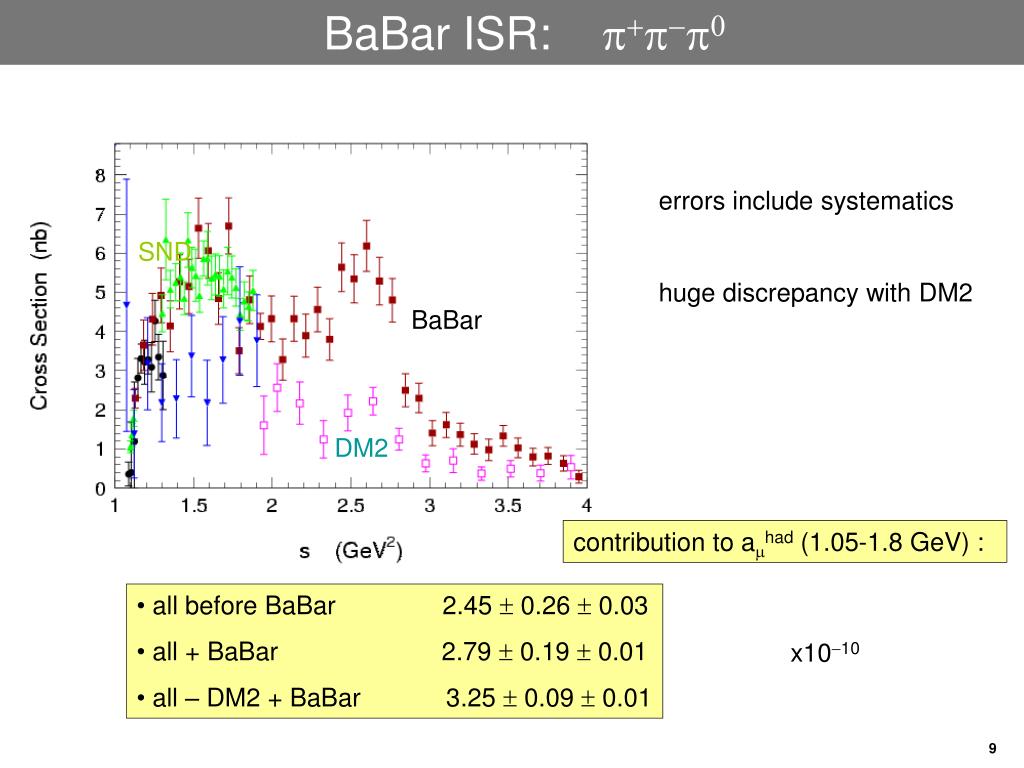The width and height of the screenshot is (1024, 768).
Task: Click the 'all – DM2 + BaBar' bullet
Action: tap(249, 697)
